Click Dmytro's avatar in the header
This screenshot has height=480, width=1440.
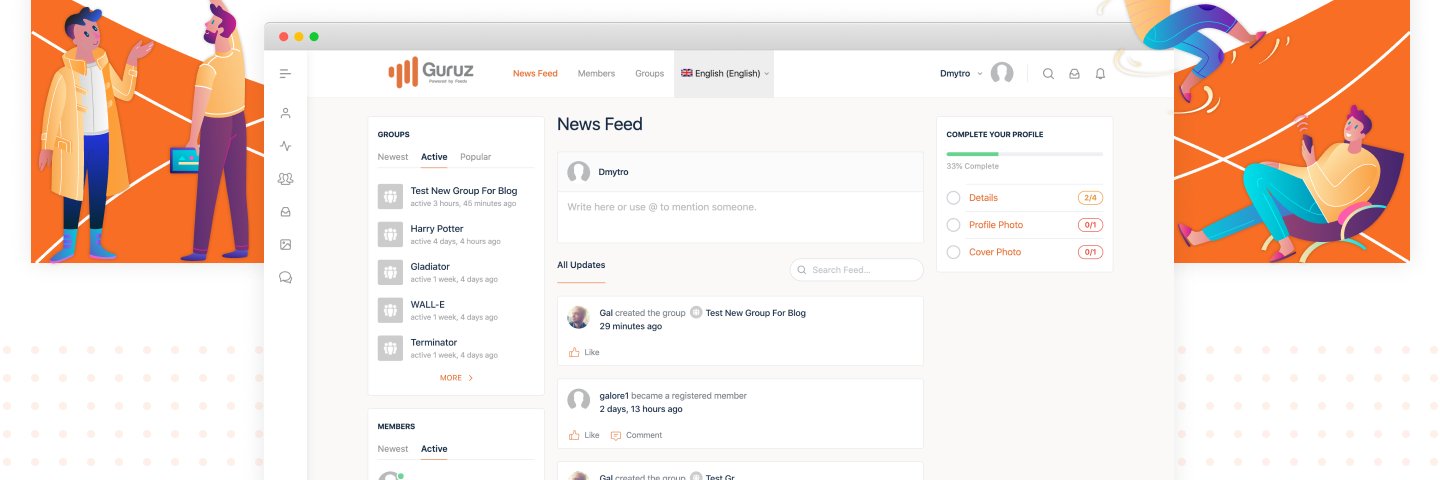(x=1002, y=73)
